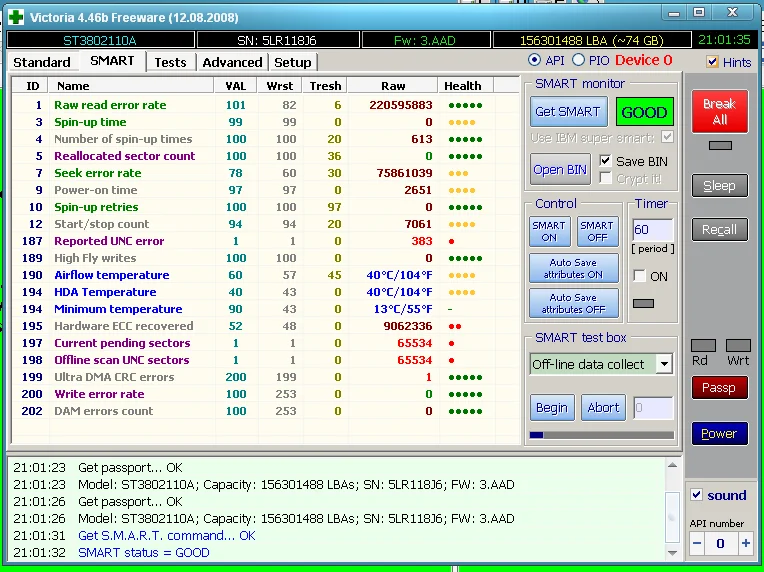Image resolution: width=764 pixels, height=572 pixels.
Task: Click the Open BIN button
Action: point(560,169)
